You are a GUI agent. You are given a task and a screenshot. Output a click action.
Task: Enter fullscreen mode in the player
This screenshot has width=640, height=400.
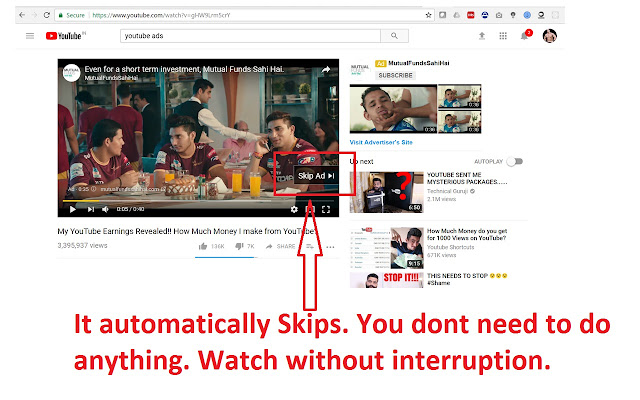tap(326, 209)
